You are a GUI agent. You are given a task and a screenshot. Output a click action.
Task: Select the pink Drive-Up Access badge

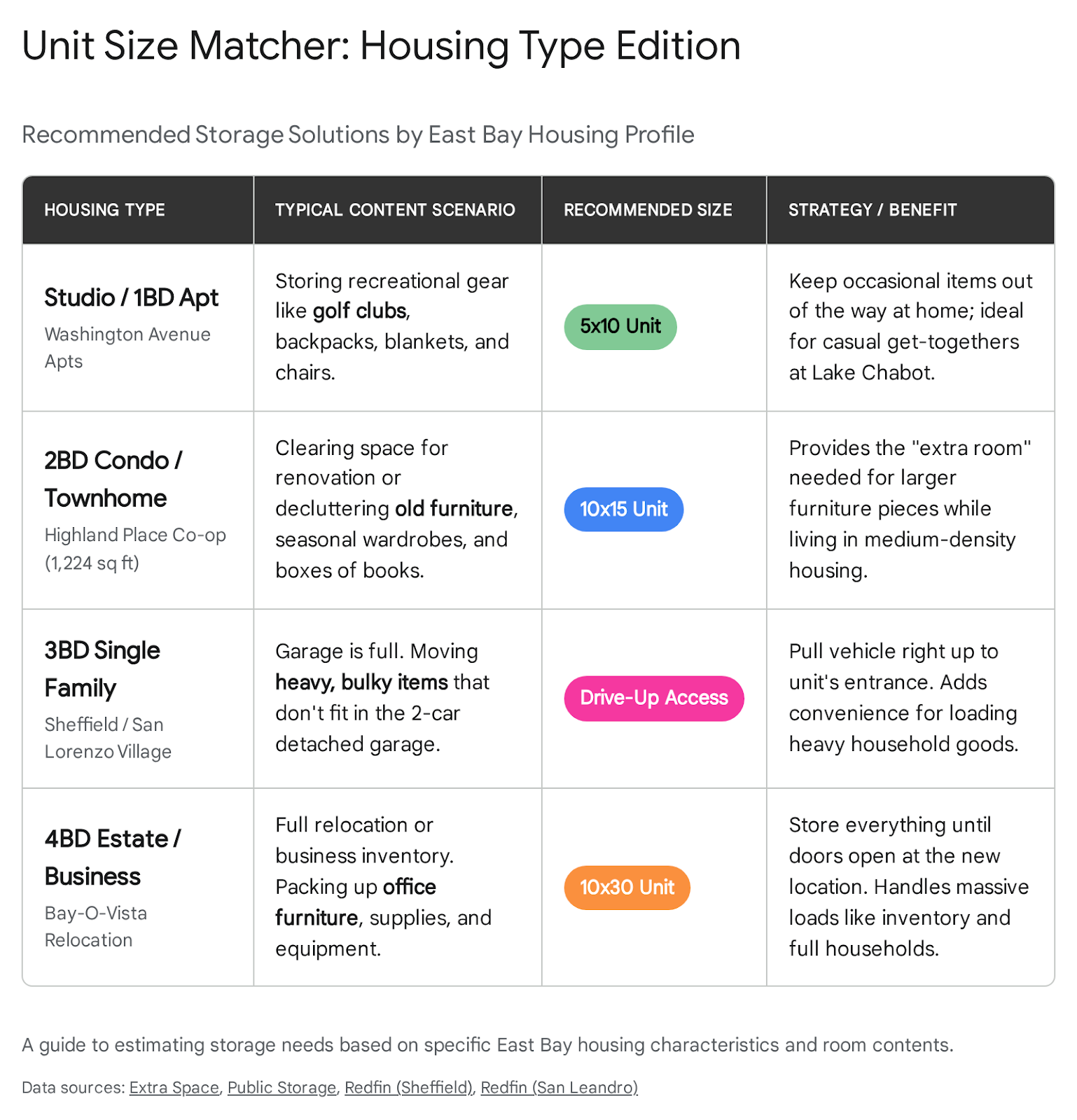click(653, 698)
